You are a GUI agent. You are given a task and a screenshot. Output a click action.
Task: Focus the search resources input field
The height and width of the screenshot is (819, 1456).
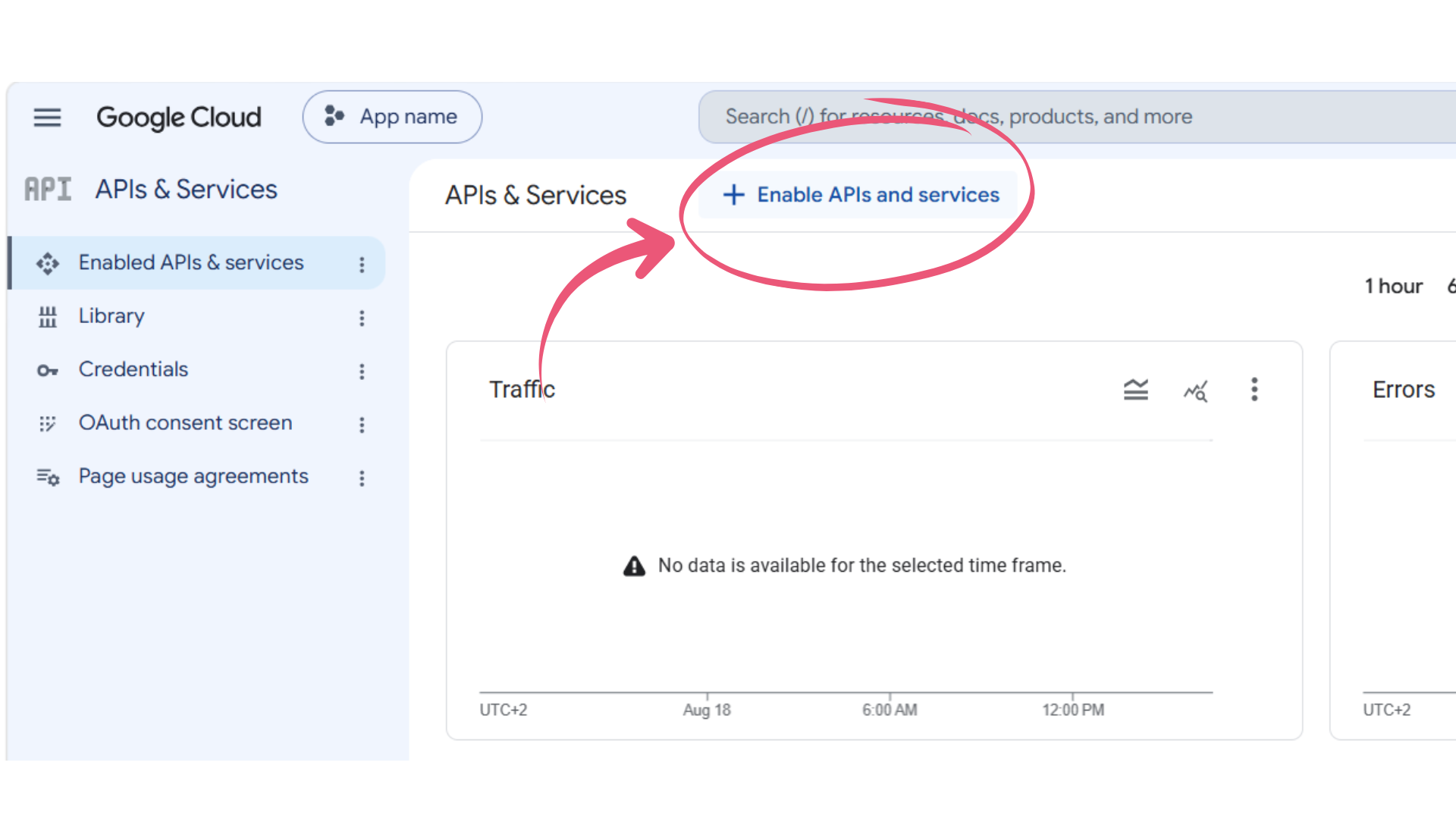click(x=1077, y=117)
